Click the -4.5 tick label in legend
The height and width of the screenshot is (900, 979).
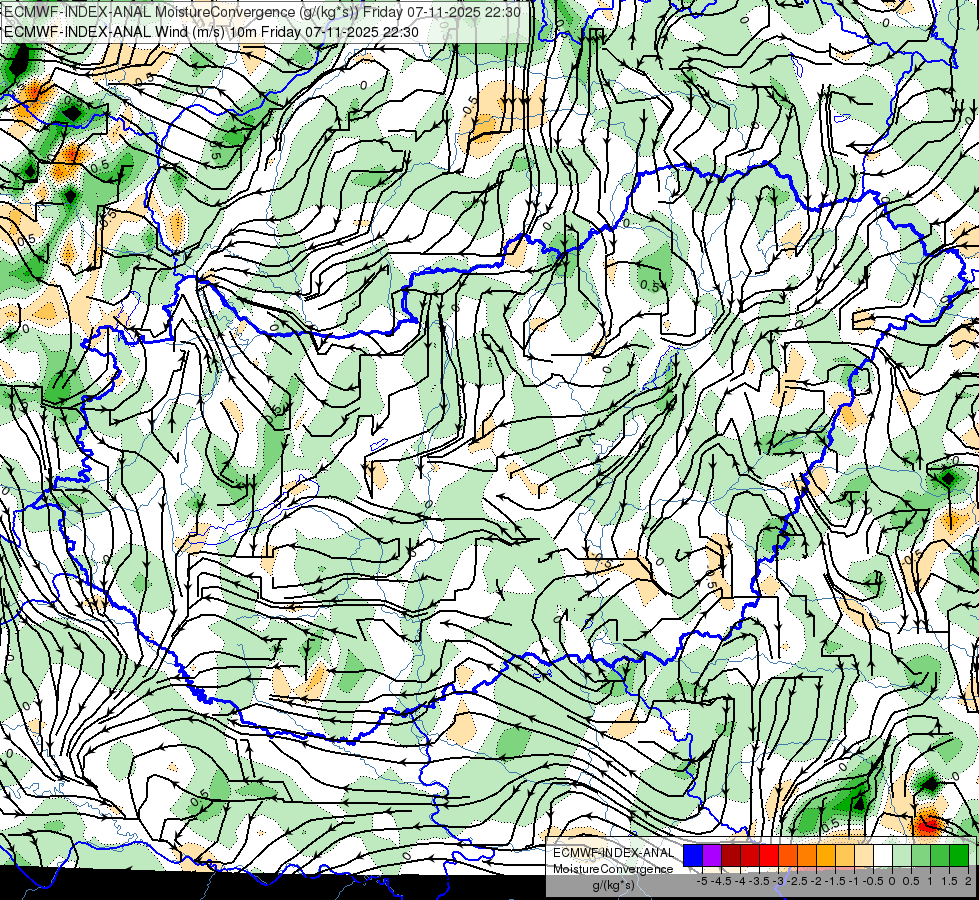pyautogui.click(x=721, y=881)
